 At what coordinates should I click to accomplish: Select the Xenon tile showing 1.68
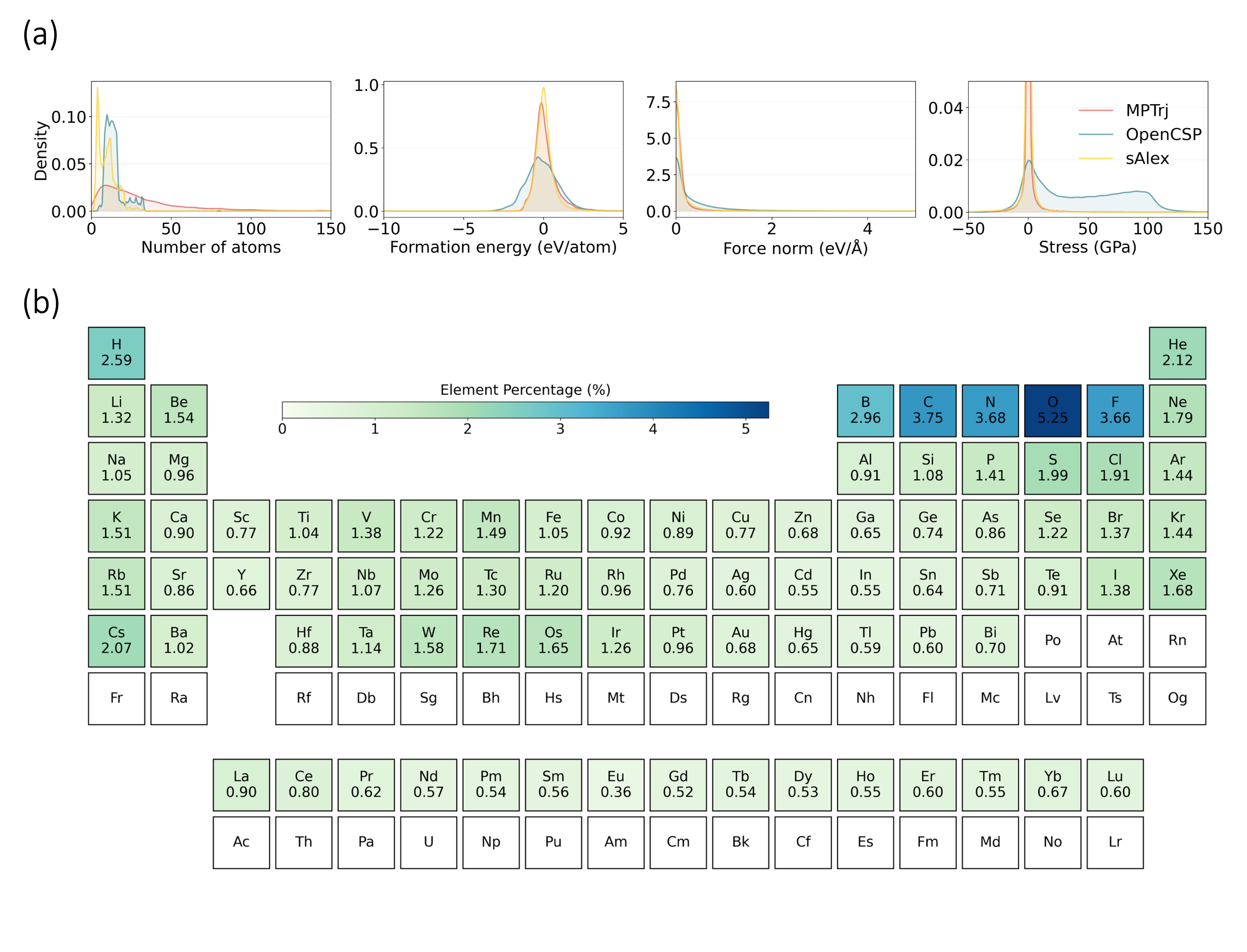click(1177, 583)
